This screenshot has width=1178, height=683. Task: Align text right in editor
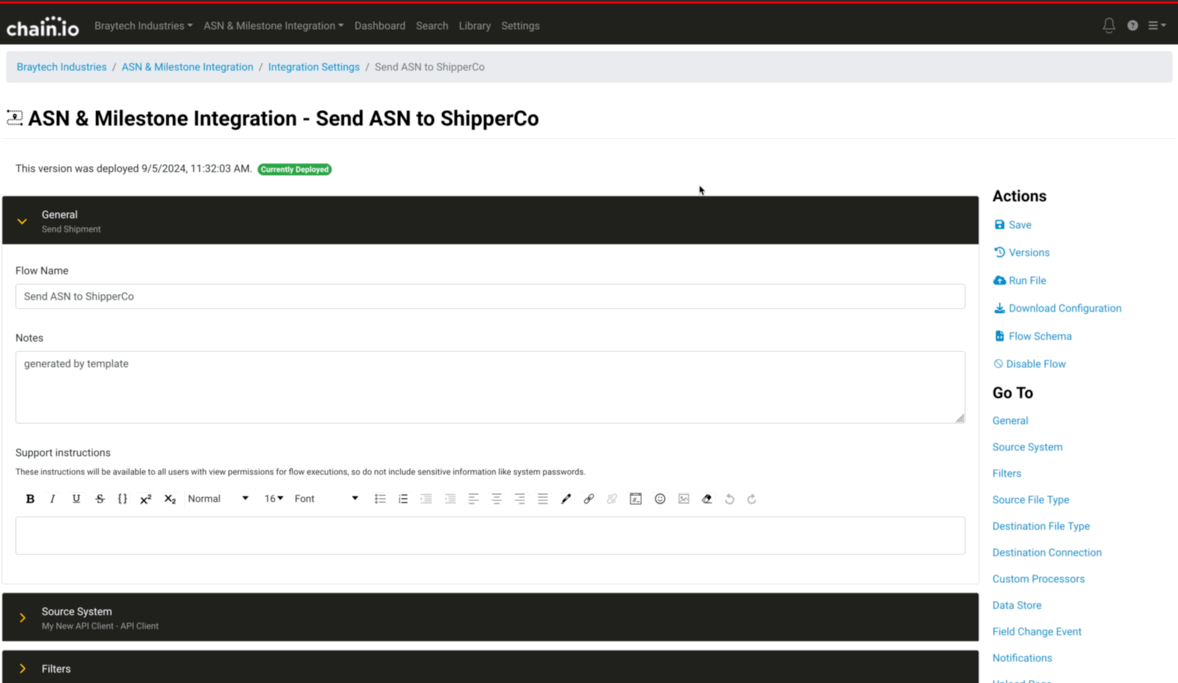coord(520,499)
